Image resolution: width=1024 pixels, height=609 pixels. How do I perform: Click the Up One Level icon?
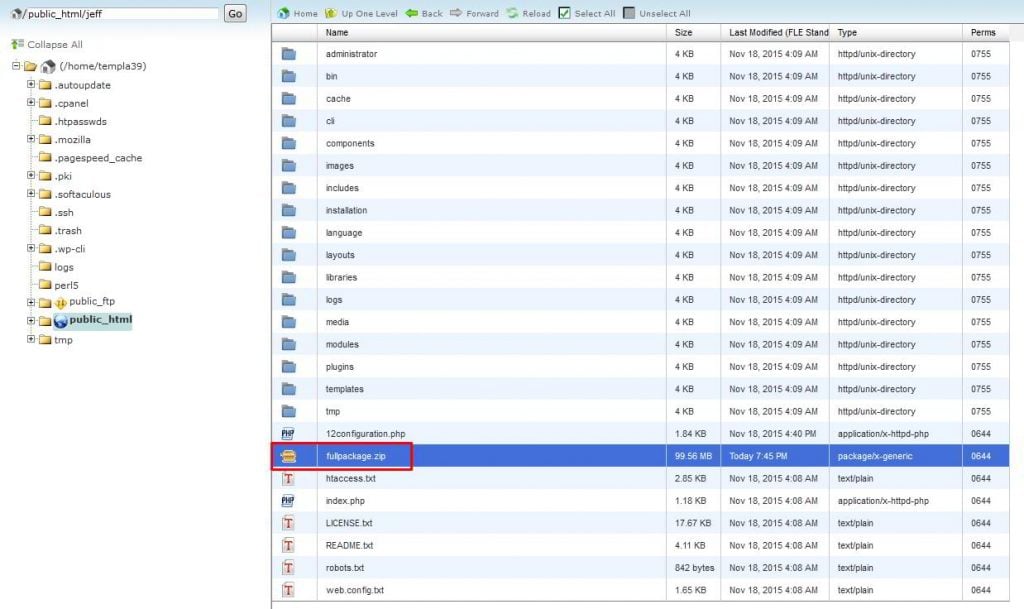coord(332,14)
